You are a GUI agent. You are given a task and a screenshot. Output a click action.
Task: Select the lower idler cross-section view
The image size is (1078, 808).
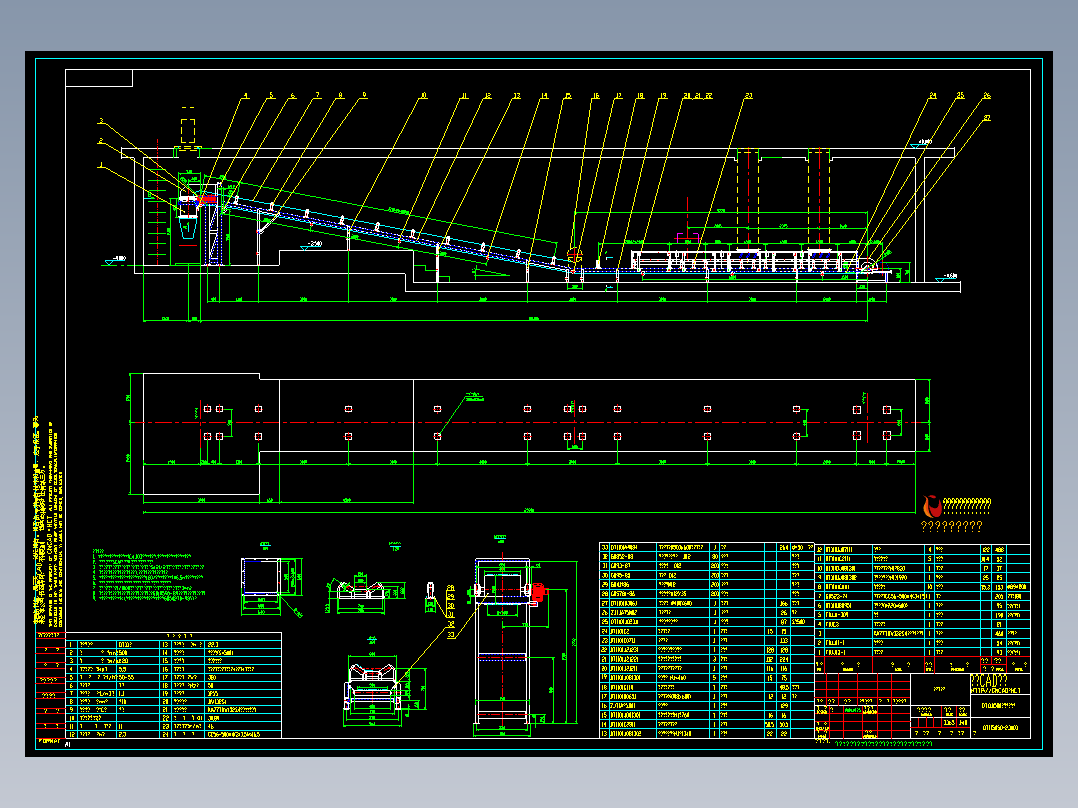pyautogui.click(x=373, y=686)
